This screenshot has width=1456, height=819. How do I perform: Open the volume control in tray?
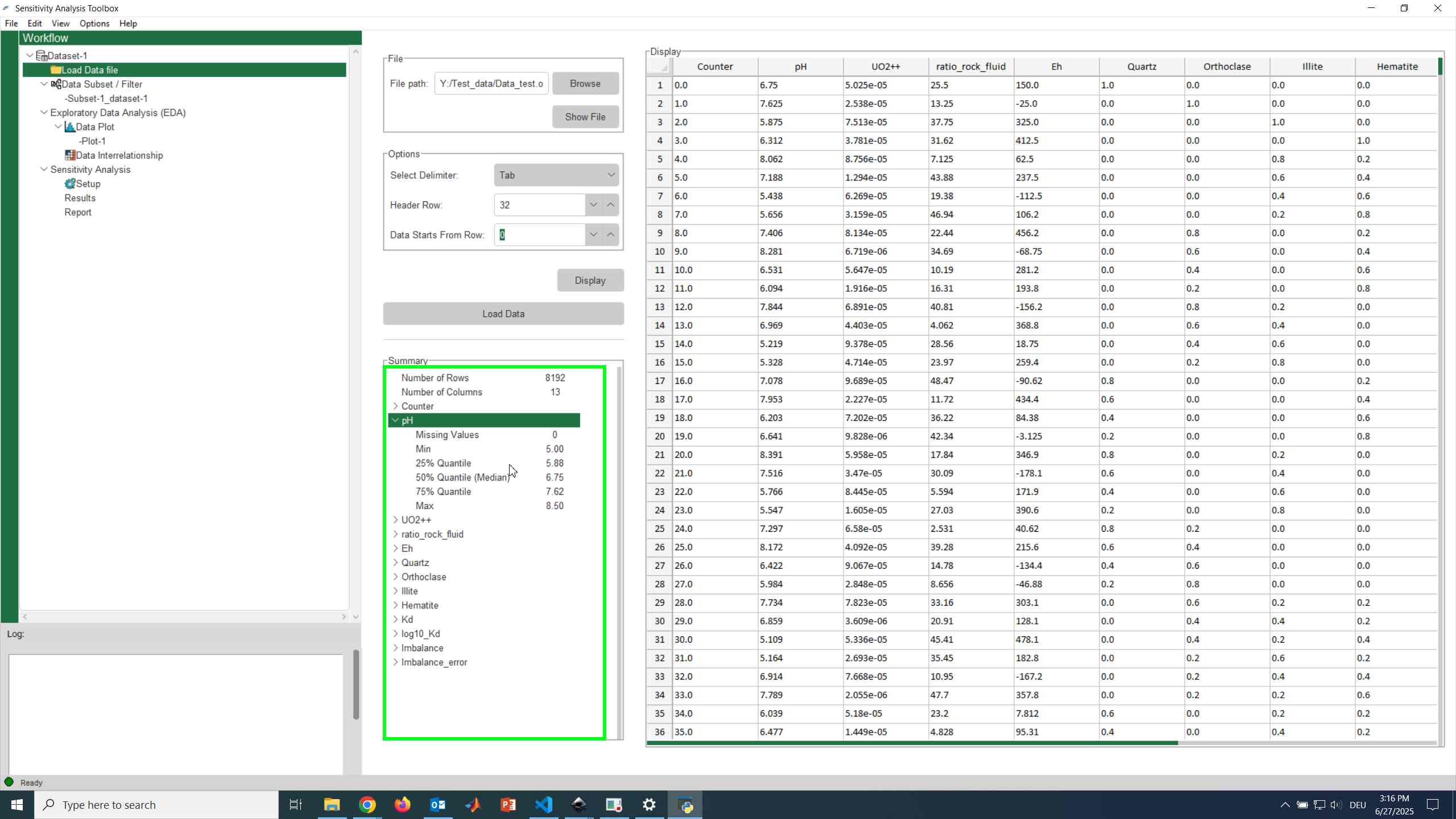coord(1336,805)
